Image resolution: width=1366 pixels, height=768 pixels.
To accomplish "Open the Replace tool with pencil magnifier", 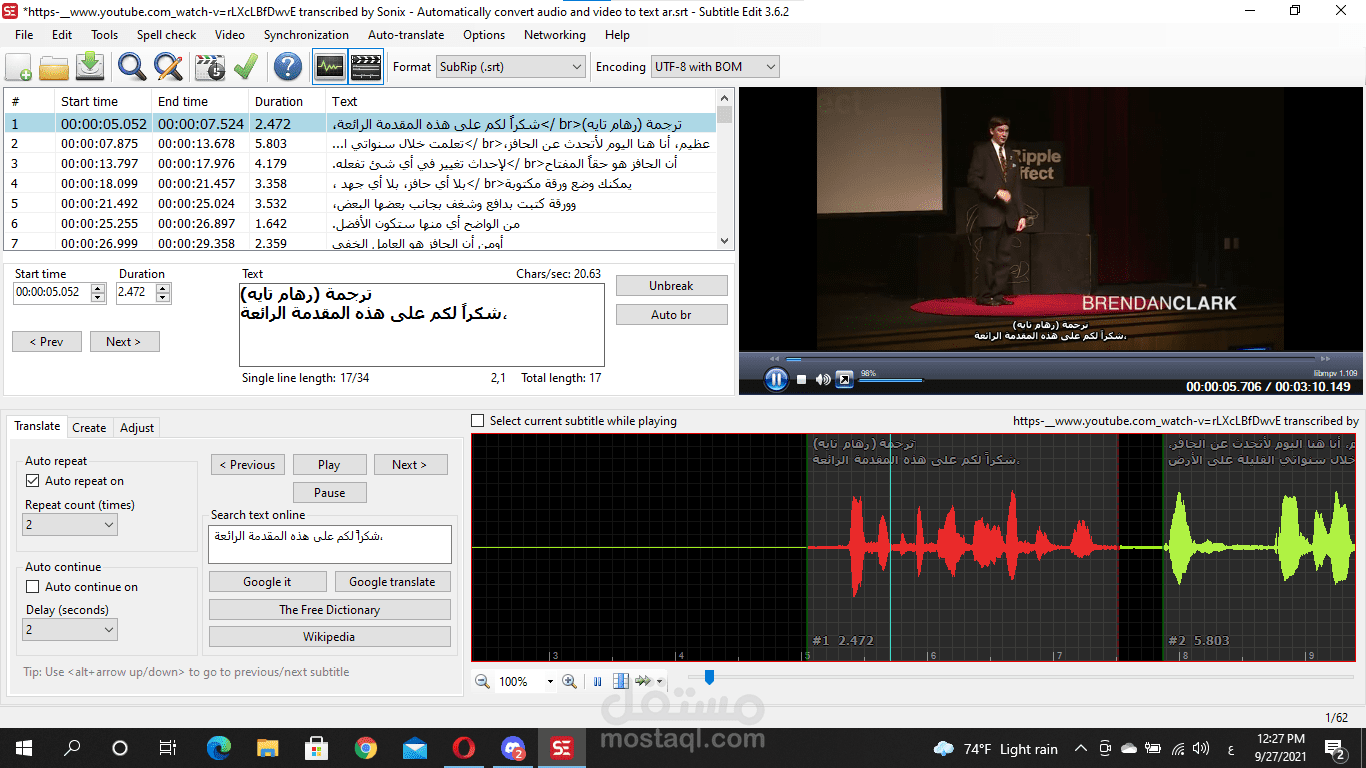I will tap(168, 67).
